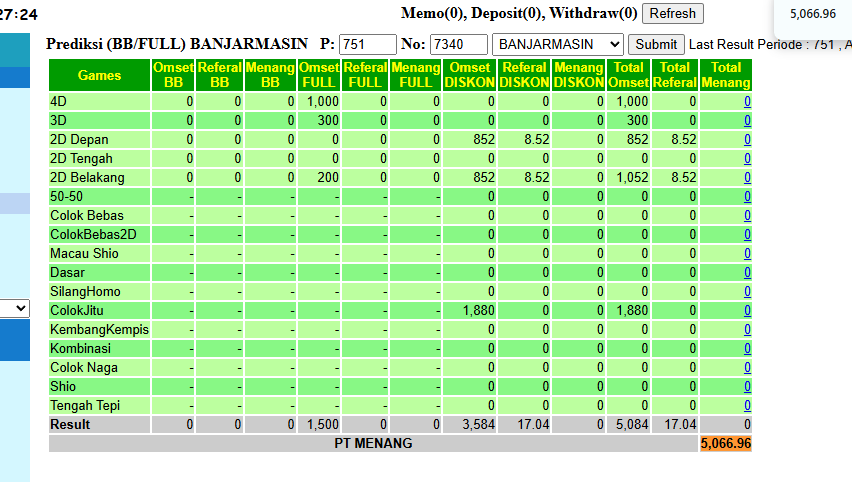Open the 4D Total Menang link
This screenshot has height=482, width=852.
click(747, 102)
